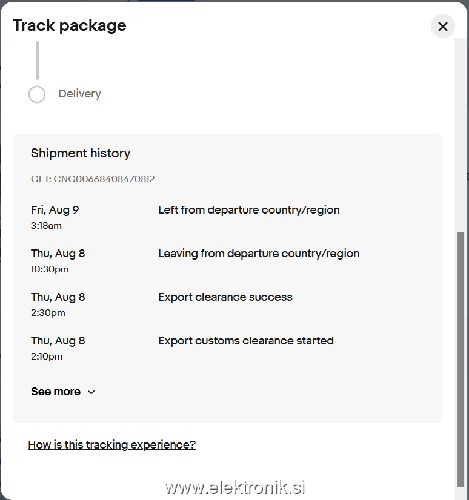The width and height of the screenshot is (469, 500).
Task: Click the 'Export clearance success' status
Action: click(x=225, y=297)
